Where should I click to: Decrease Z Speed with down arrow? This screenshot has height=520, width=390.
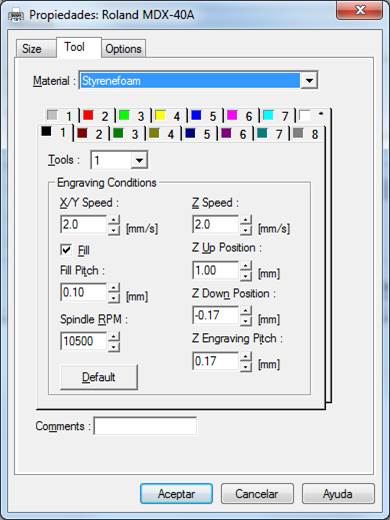pyautogui.click(x=246, y=230)
